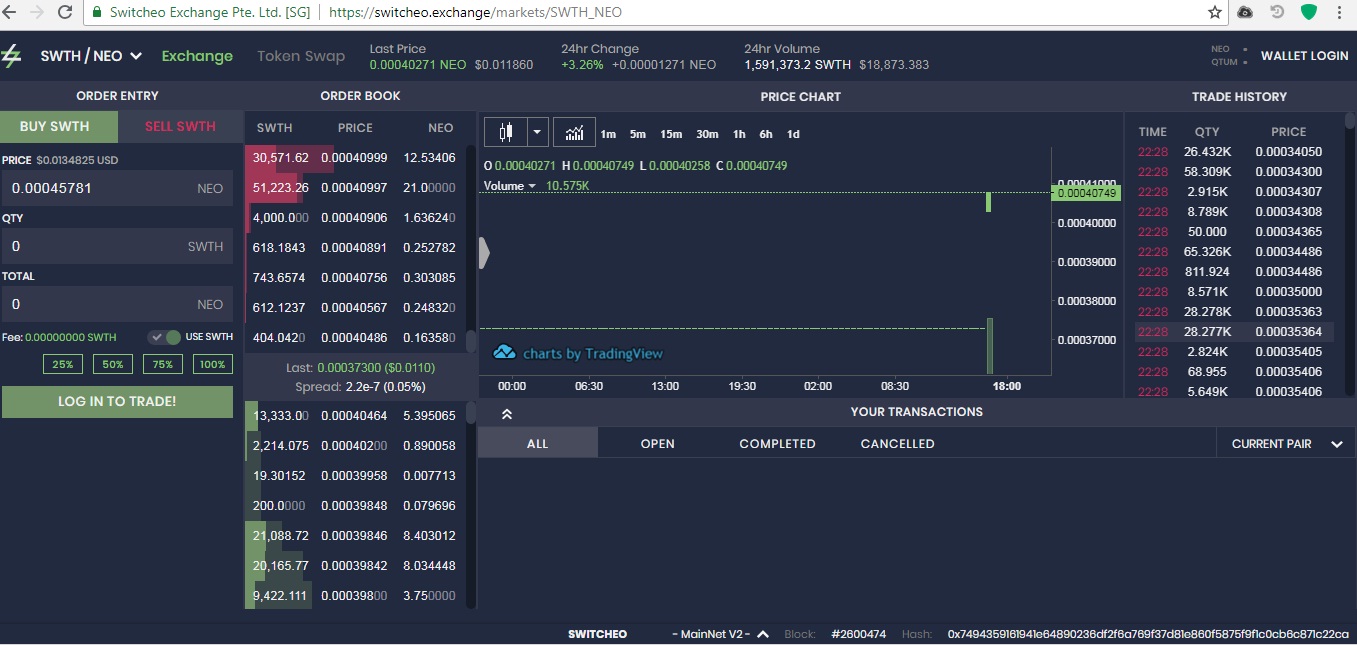Open SWTH / NEO market pair dropdown
Screen dimensions: 1357x645
(x=91, y=56)
